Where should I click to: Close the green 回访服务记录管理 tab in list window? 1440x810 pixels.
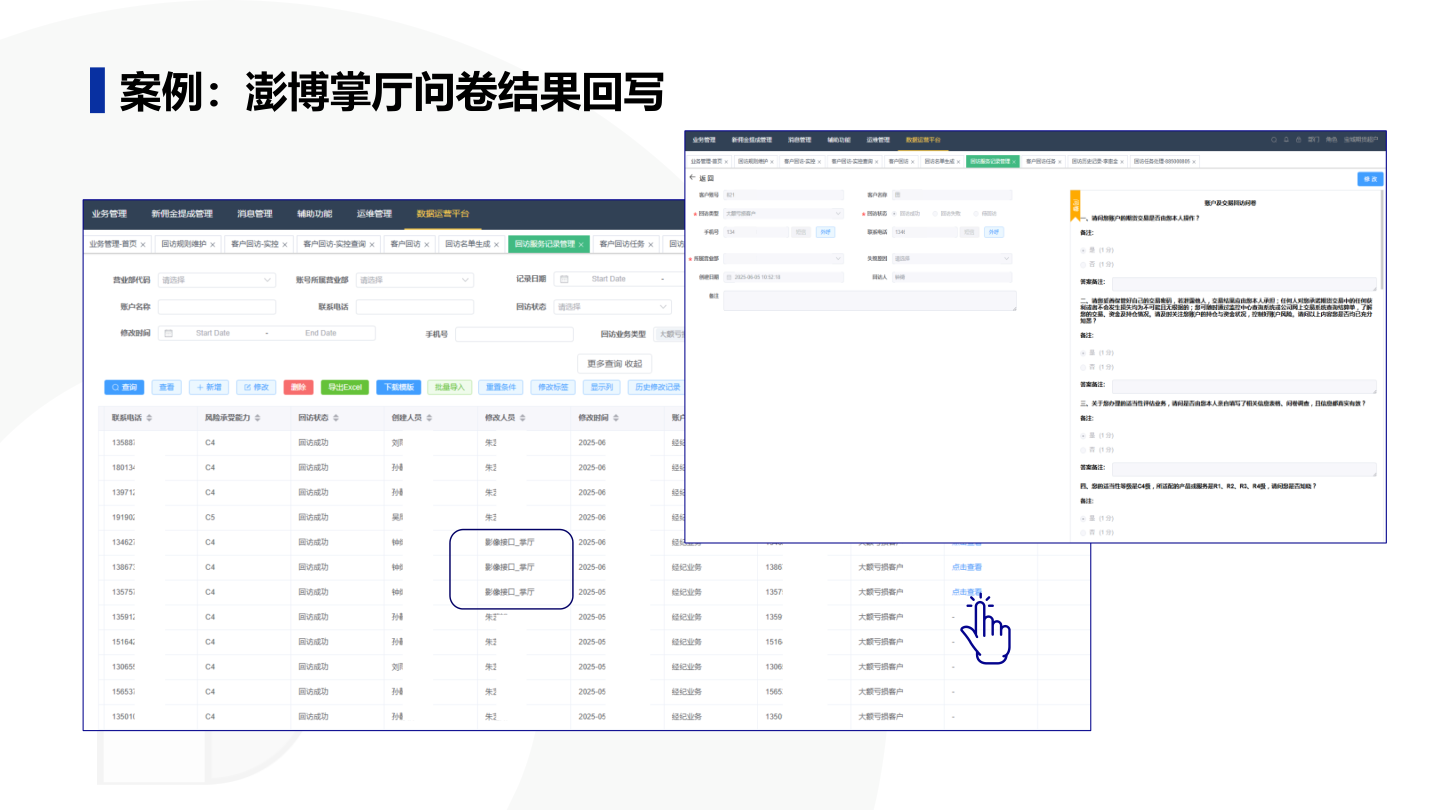pyautogui.click(x=582, y=244)
